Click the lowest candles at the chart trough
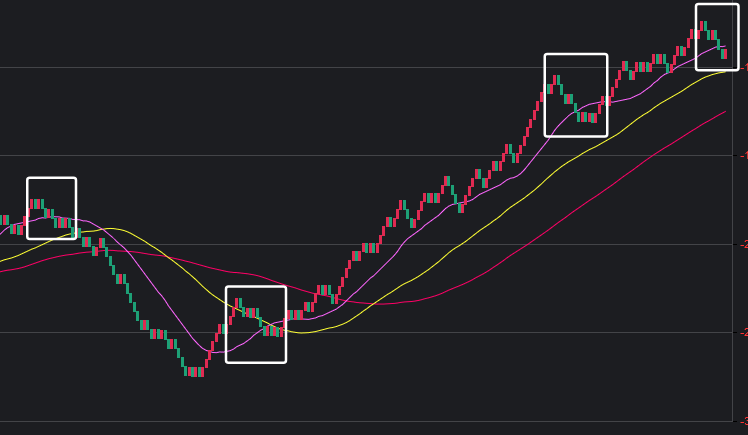The image size is (748, 435). coord(194,371)
